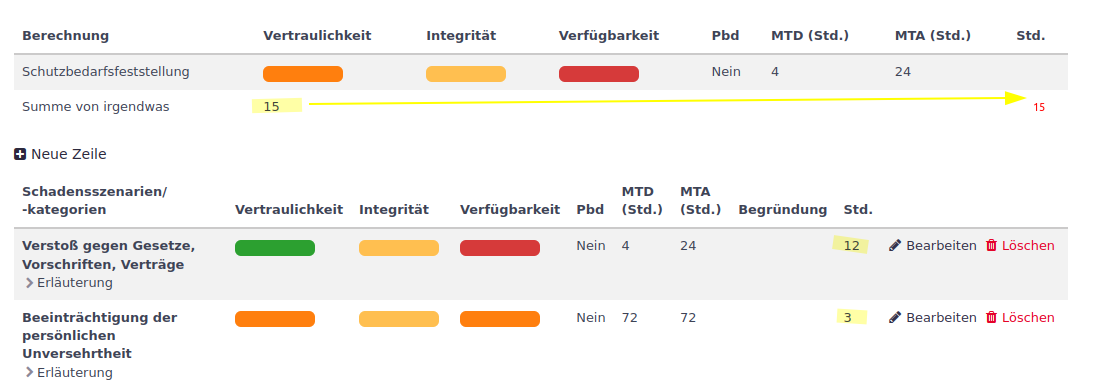Click red Verfügbarkeit bar in Schutzbedarfsfeststellung row
The width and height of the screenshot is (1120, 381).
coord(599,74)
